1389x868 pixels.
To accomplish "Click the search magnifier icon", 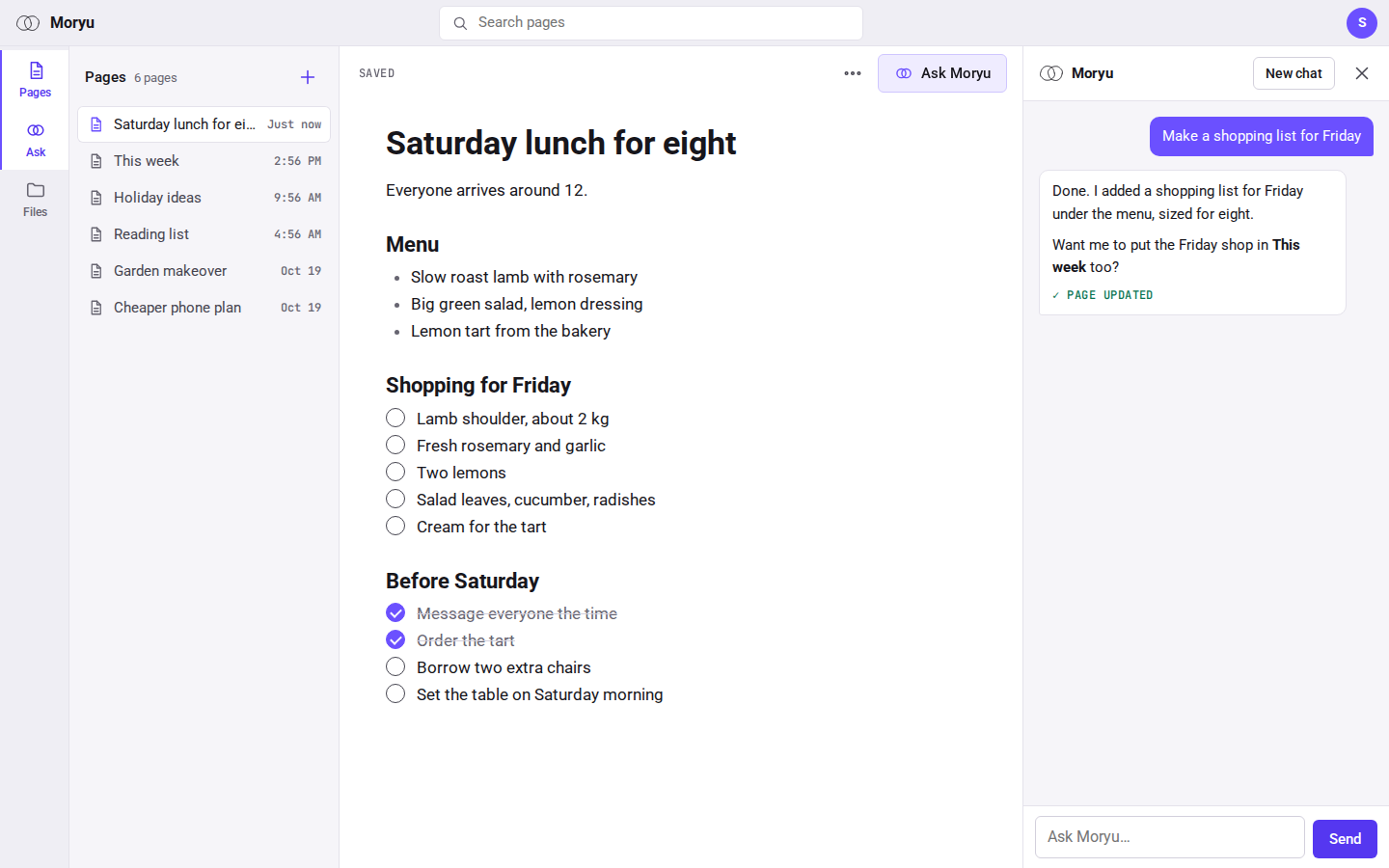I will tap(460, 23).
